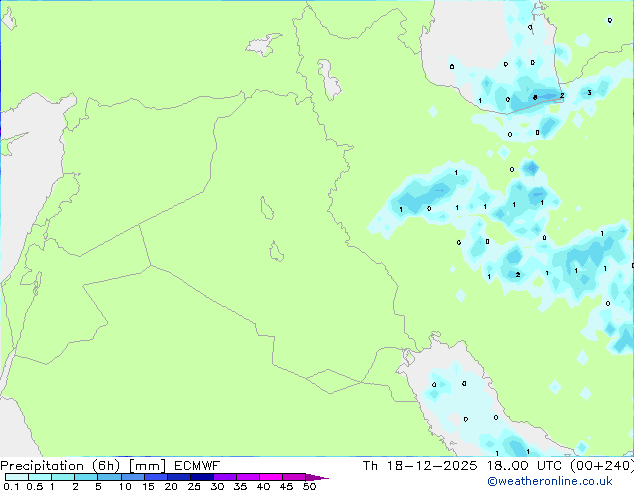Click the 20–25 mm dark blue swatch
This screenshot has height=490, width=634.
tap(179, 477)
